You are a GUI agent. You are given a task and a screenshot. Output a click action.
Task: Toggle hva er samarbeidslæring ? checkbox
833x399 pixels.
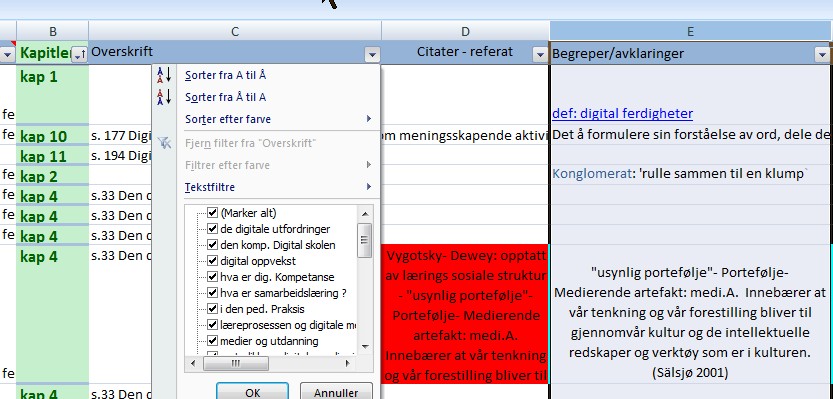(x=212, y=293)
